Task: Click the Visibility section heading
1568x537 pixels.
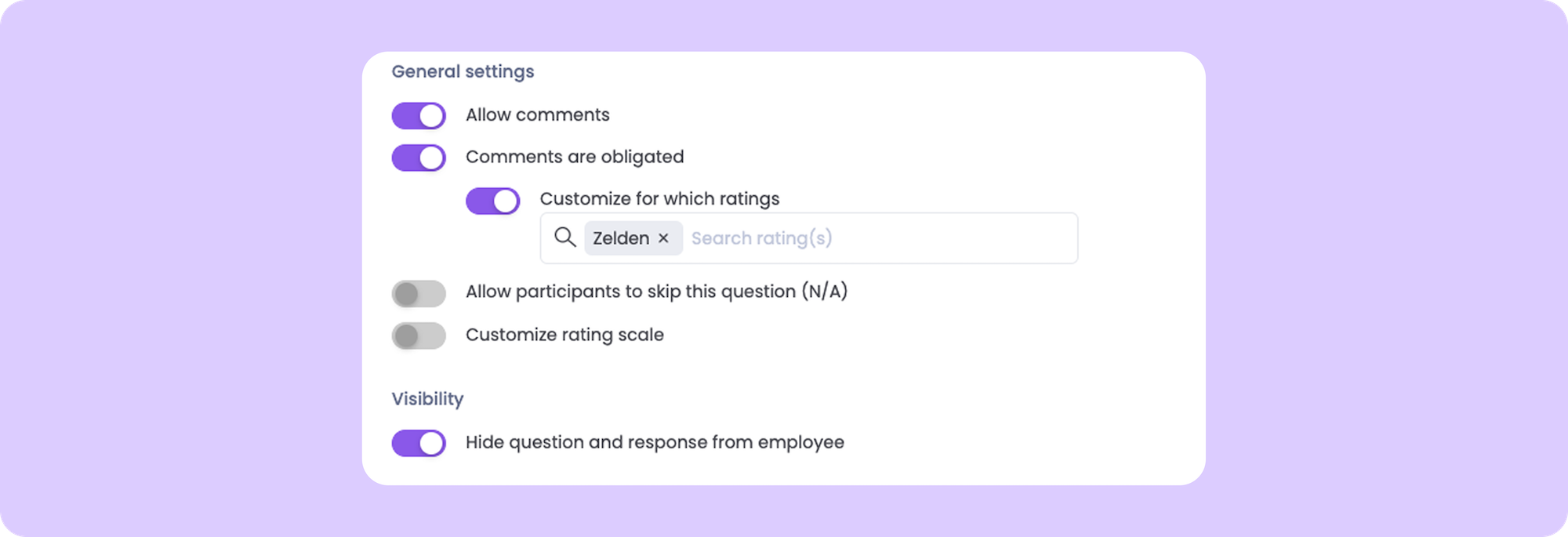Action: (x=427, y=399)
